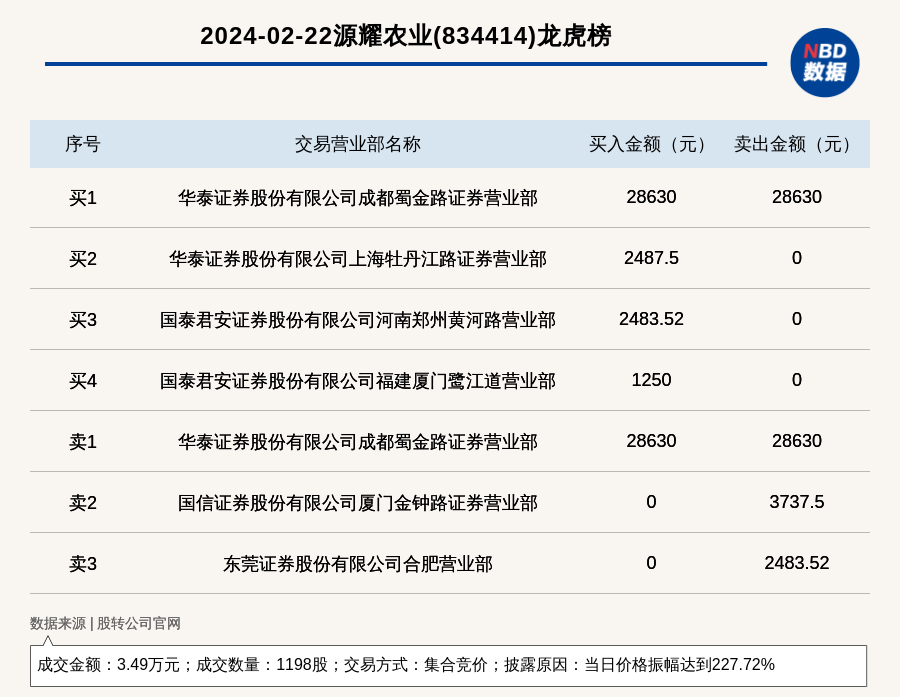Click the 序号 column header
Screen dimensions: 900x697
[83, 144]
